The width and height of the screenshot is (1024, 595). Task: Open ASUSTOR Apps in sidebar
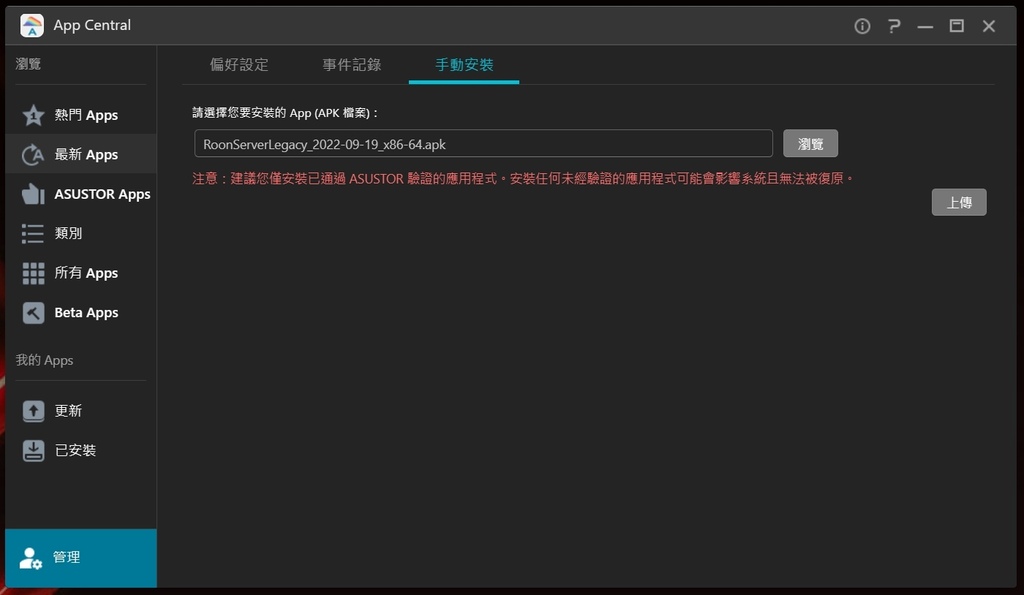81,194
